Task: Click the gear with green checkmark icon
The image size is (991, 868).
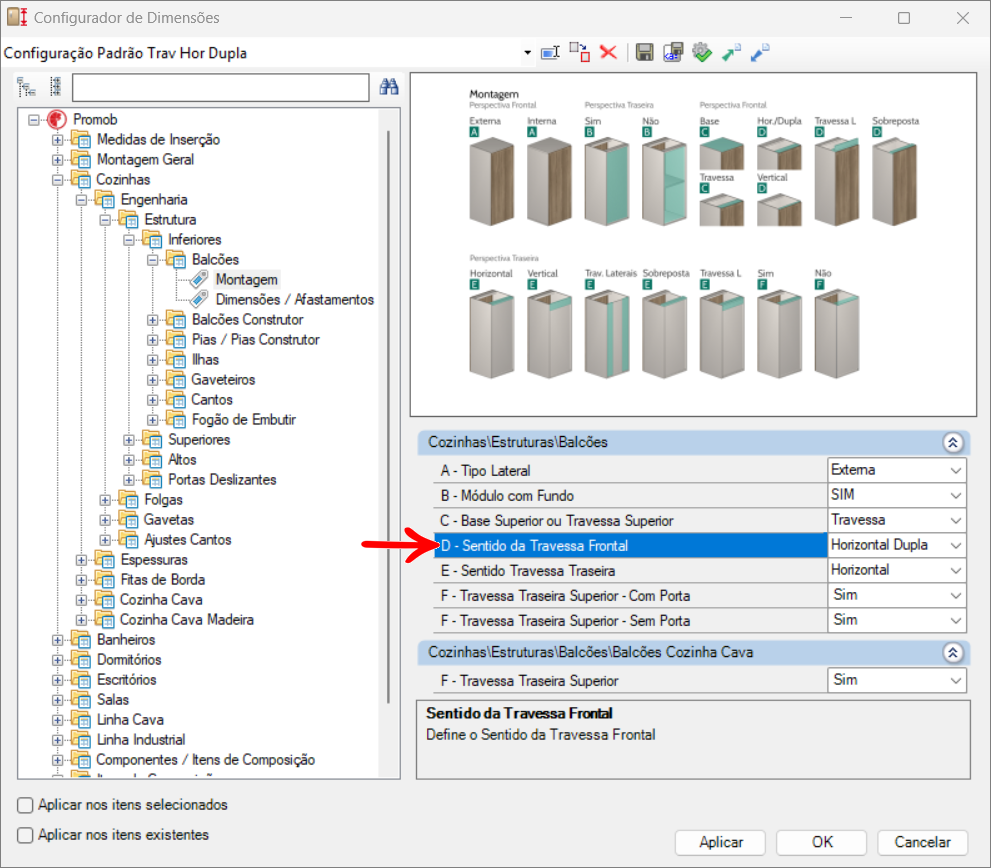Action: click(701, 52)
